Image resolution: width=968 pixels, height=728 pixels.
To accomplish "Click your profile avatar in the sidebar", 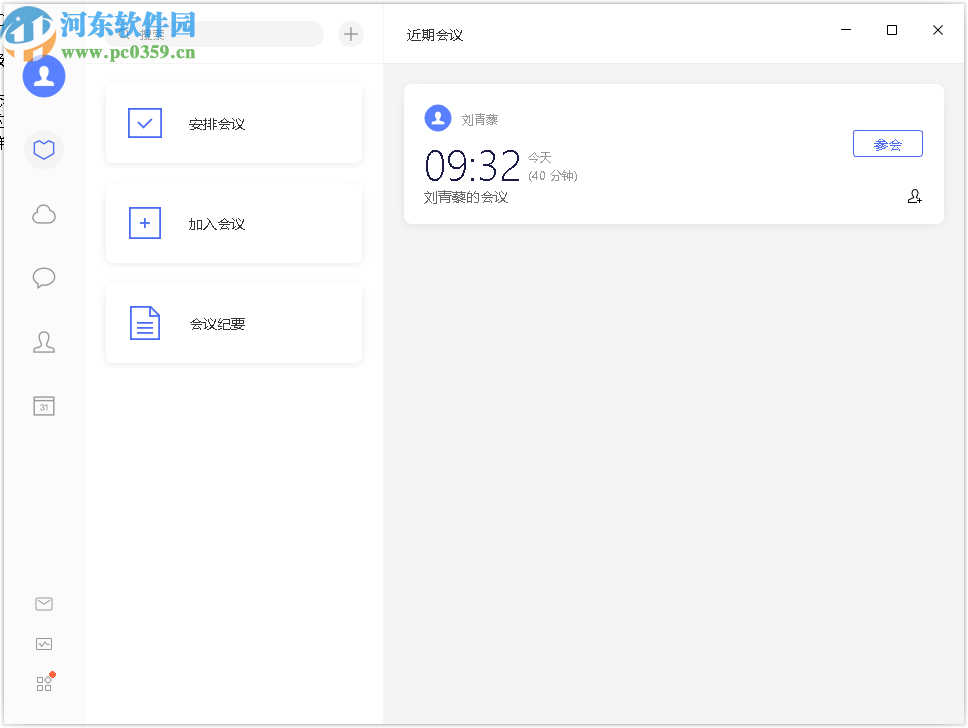I will 44,76.
